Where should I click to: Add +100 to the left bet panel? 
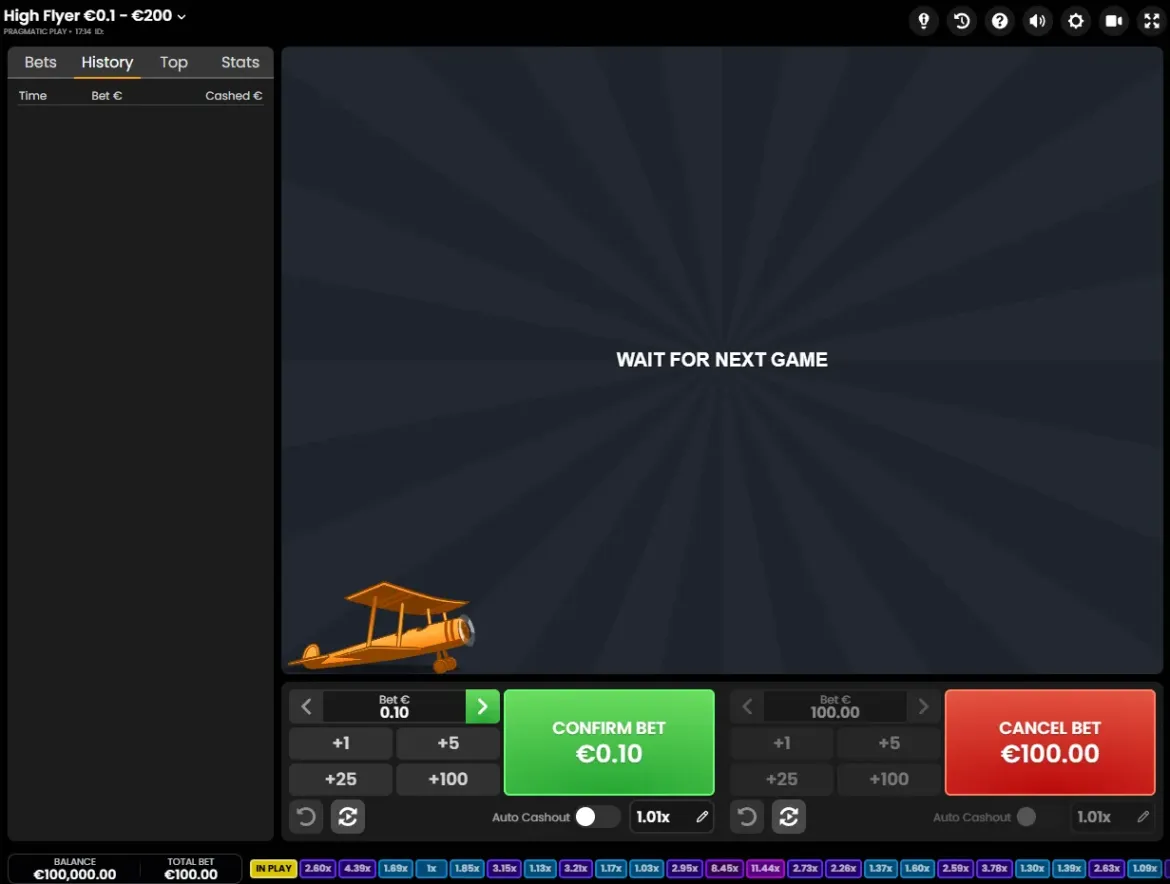448,779
